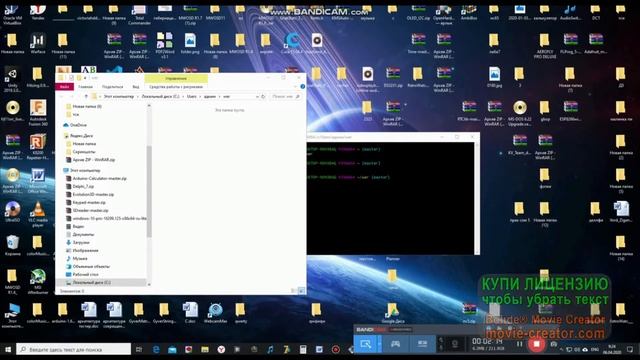Select Arduino-Calculator-master.zip in the tree
This screenshot has height=360, width=640.
(96, 178)
